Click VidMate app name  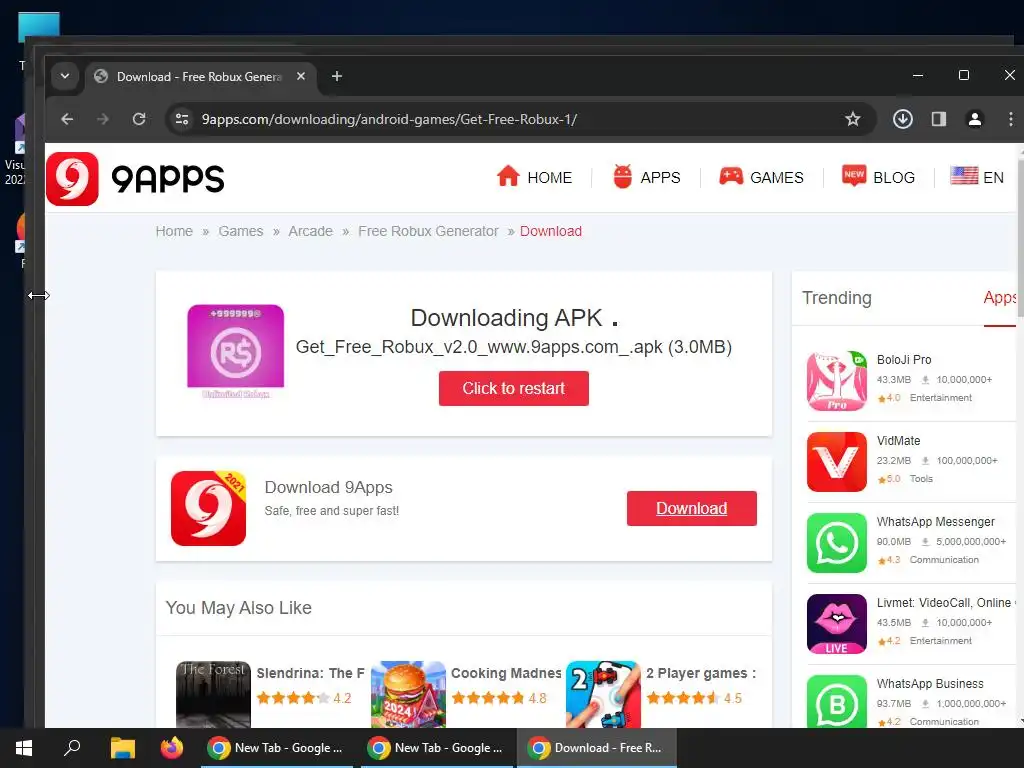[x=898, y=441]
